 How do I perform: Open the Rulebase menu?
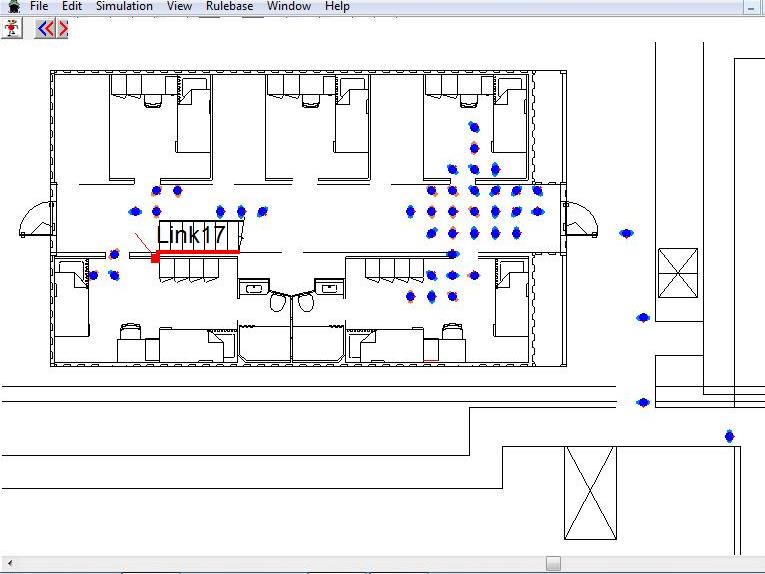(229, 6)
